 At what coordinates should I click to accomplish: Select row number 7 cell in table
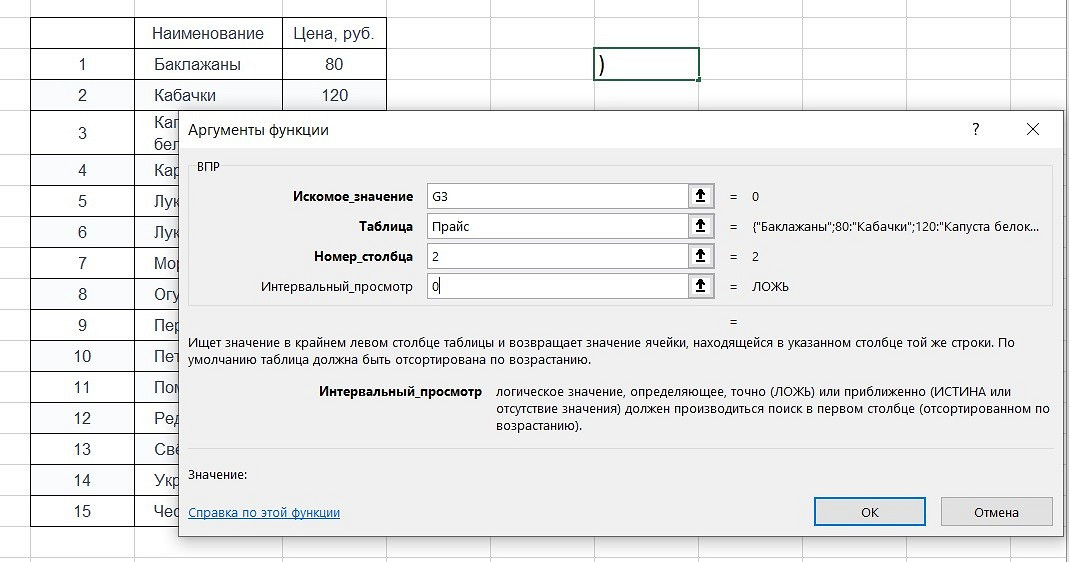pos(82,263)
